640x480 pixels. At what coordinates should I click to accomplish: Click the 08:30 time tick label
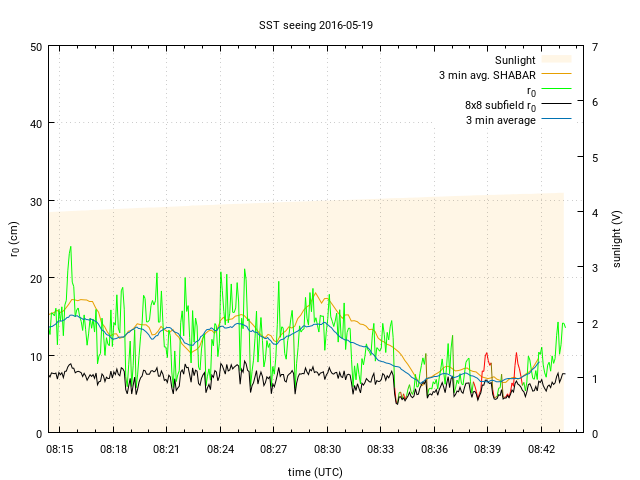327,450
